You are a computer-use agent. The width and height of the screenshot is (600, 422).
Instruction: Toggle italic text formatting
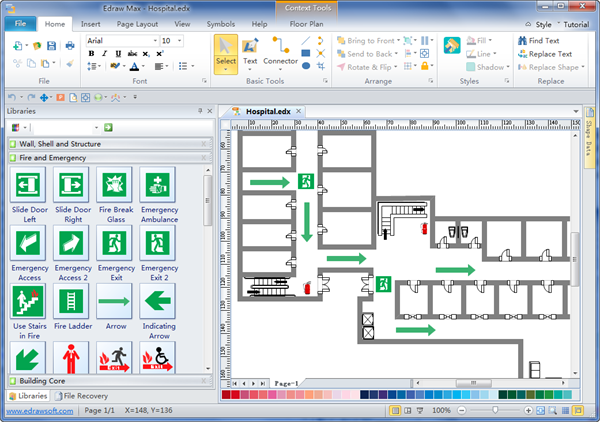click(x=103, y=53)
